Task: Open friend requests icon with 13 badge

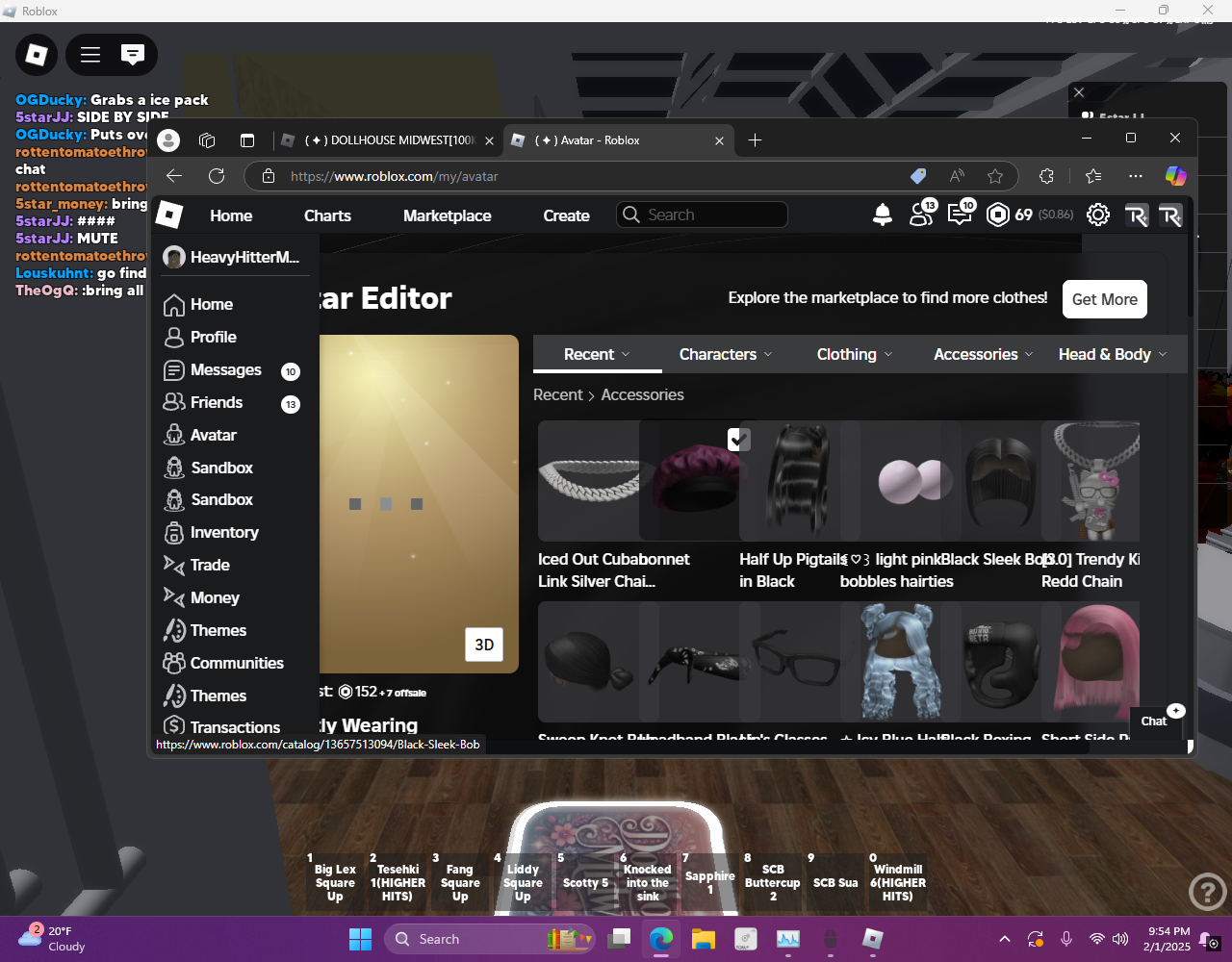Action: [922, 214]
